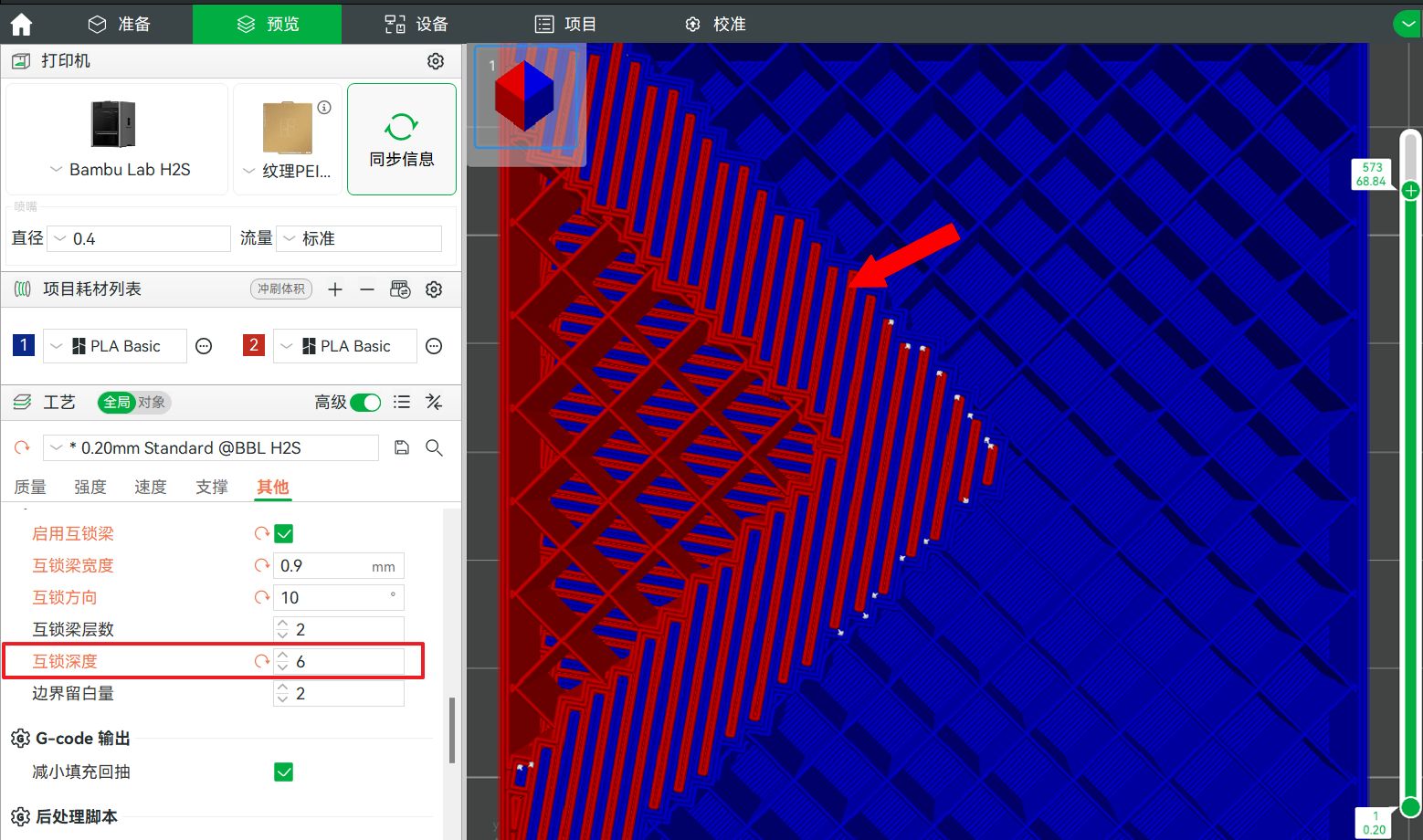Uncheck the 启用互锁梁 checkbox
The image size is (1423, 840).
tap(284, 534)
